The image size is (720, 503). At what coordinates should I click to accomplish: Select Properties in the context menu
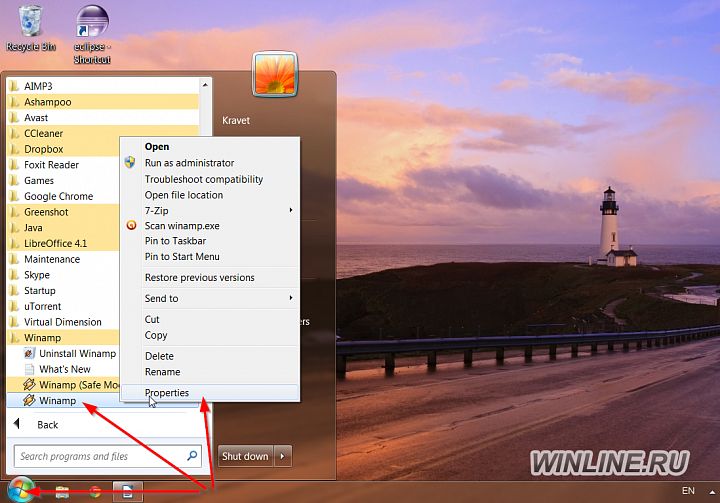click(167, 393)
